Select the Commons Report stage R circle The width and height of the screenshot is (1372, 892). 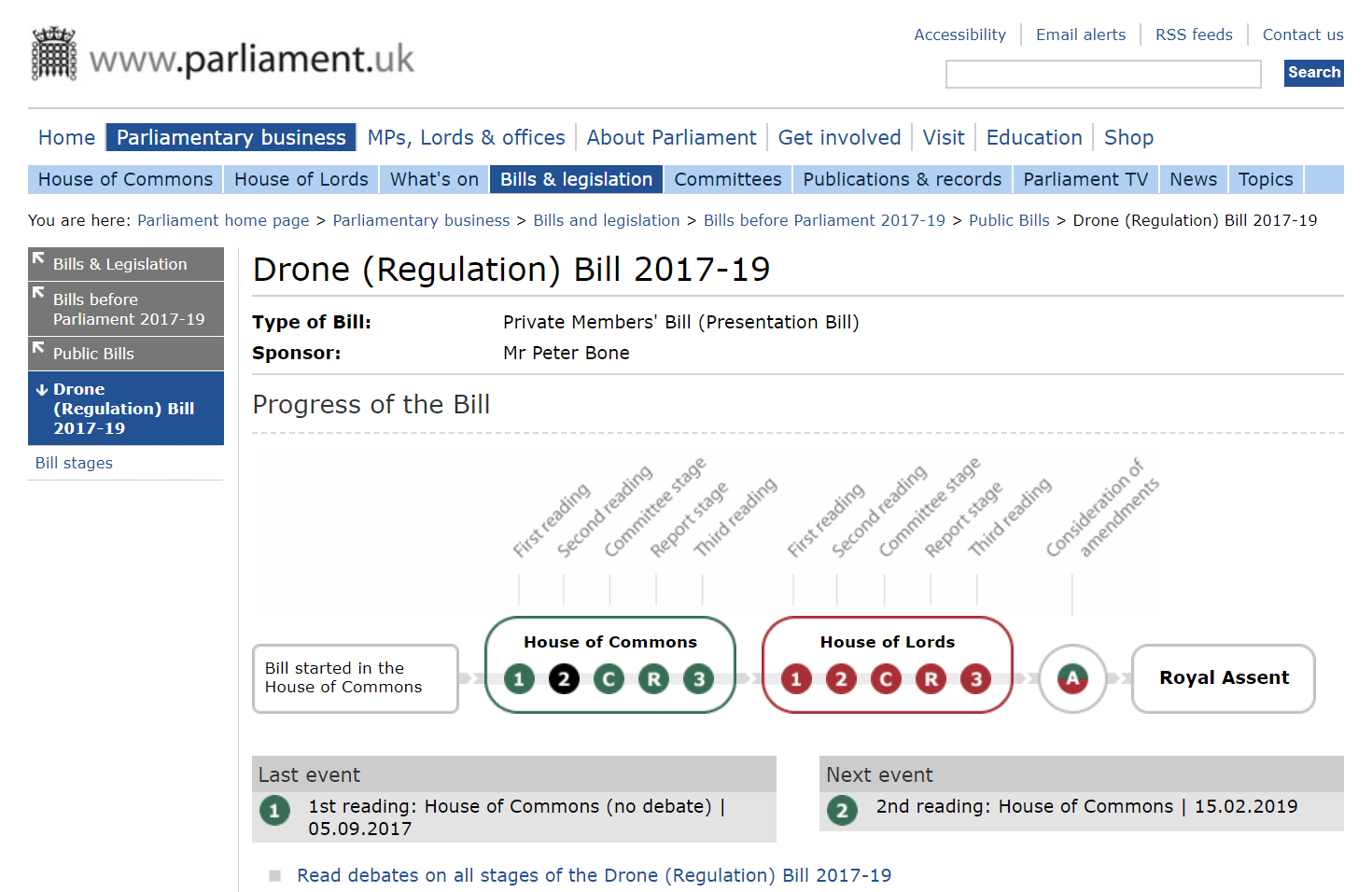653,679
